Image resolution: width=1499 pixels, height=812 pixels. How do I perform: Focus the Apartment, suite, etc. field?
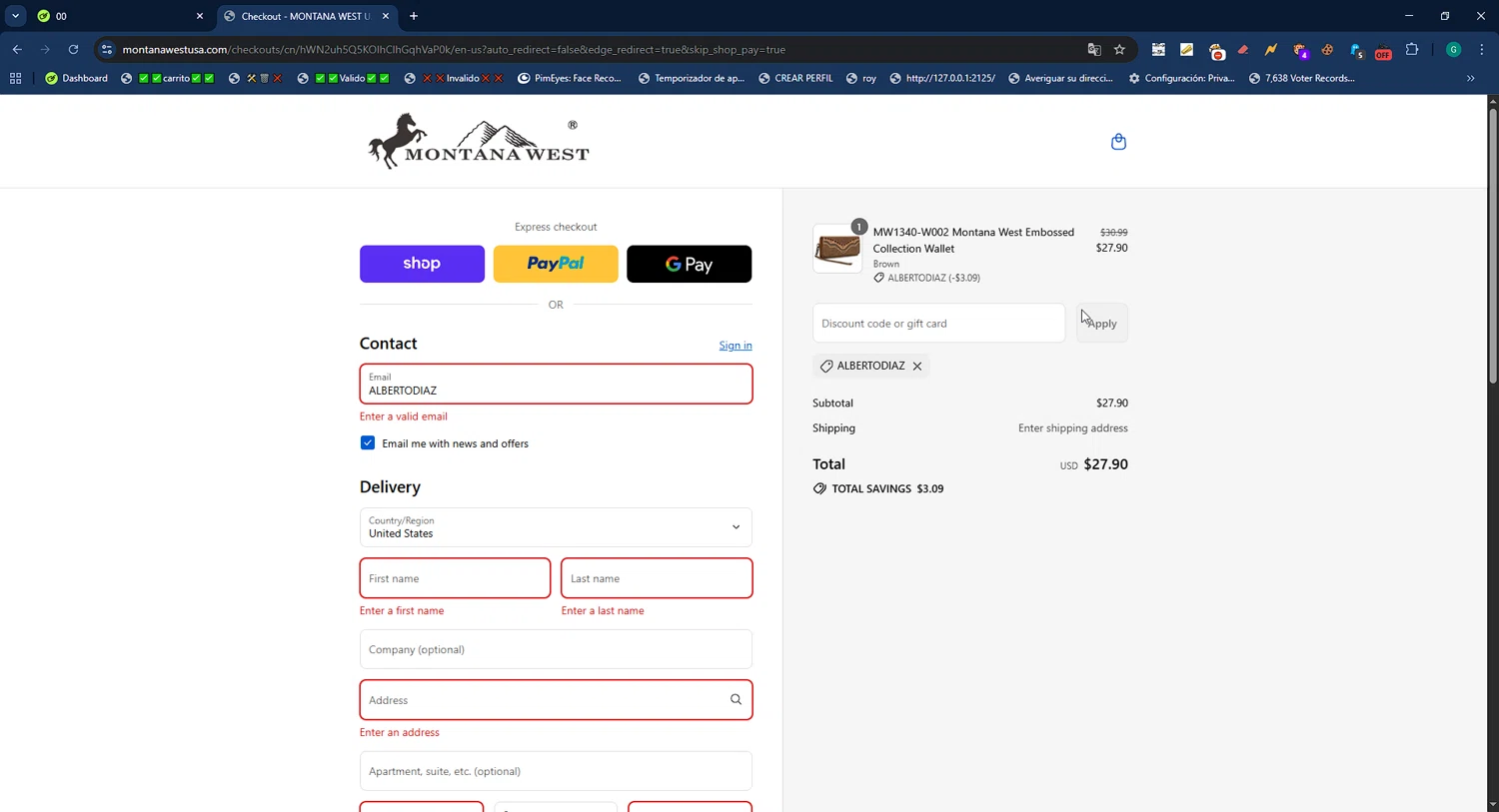point(556,771)
